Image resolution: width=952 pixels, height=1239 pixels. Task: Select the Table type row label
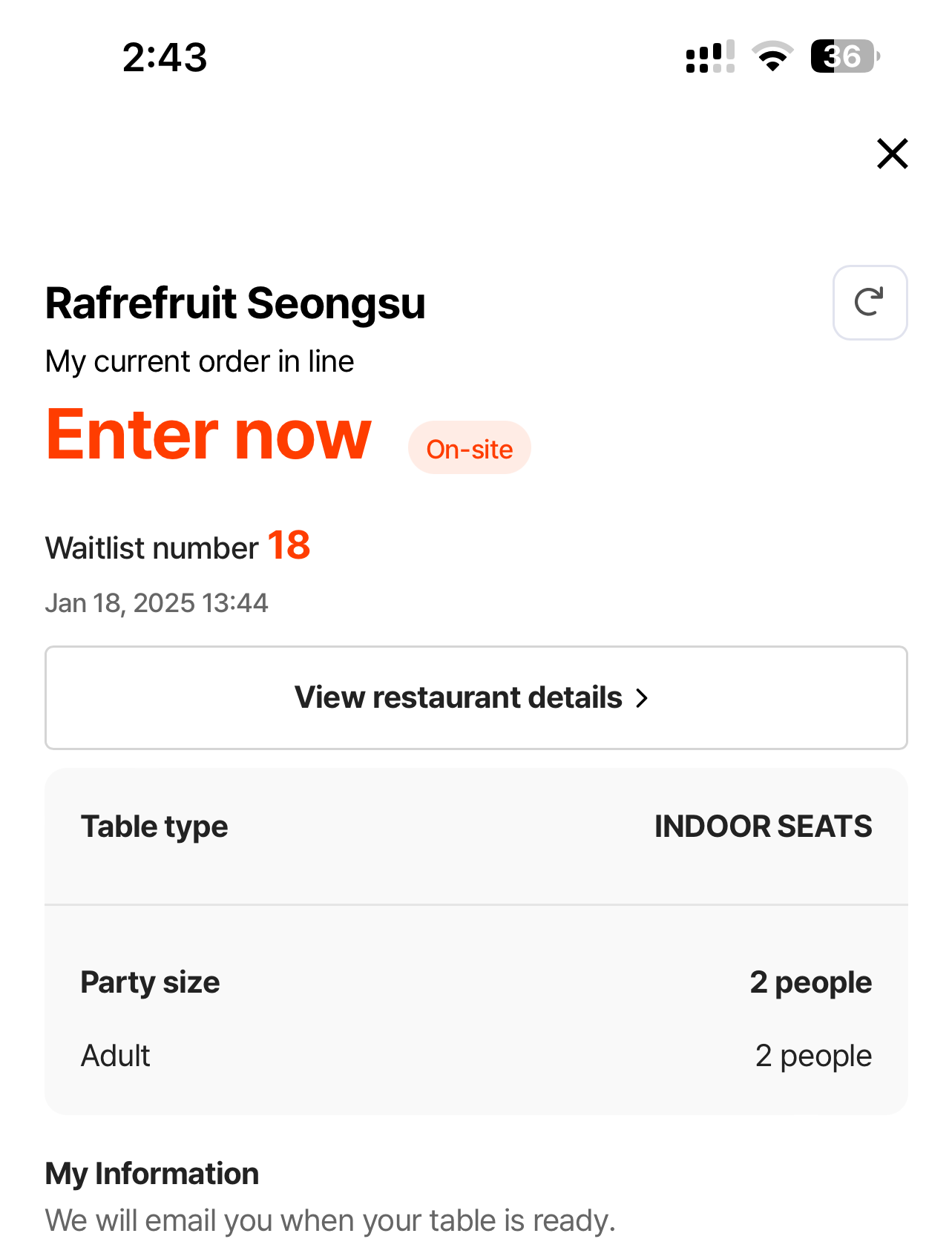(154, 826)
